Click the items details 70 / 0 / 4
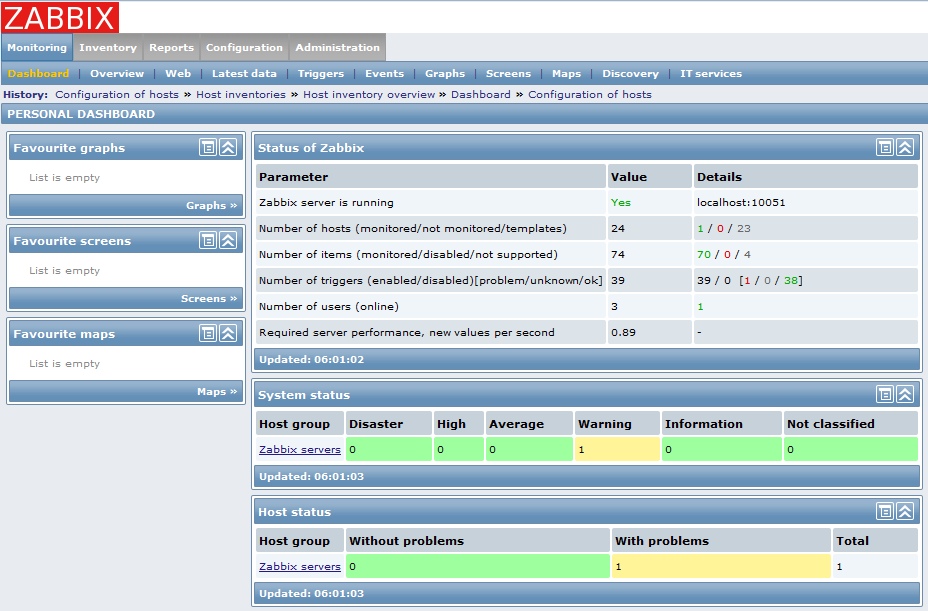 (x=724, y=254)
